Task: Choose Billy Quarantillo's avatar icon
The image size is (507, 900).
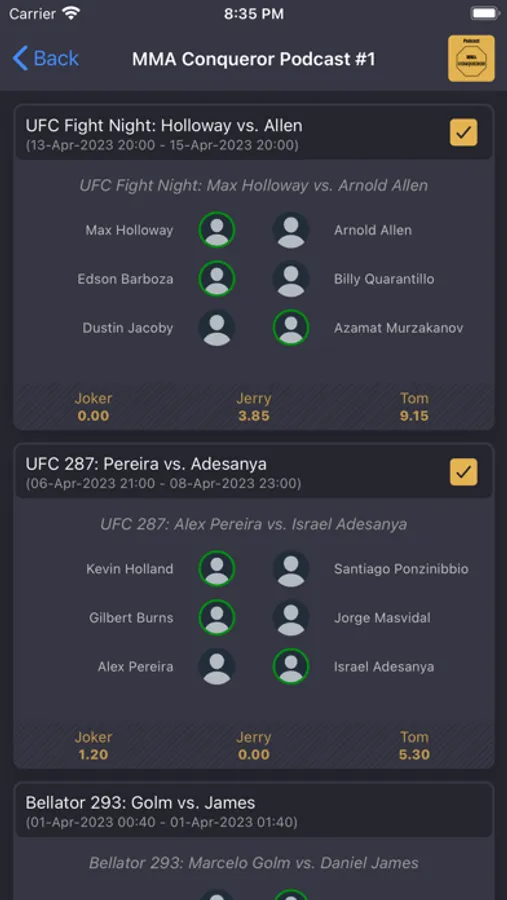Action: tap(291, 279)
